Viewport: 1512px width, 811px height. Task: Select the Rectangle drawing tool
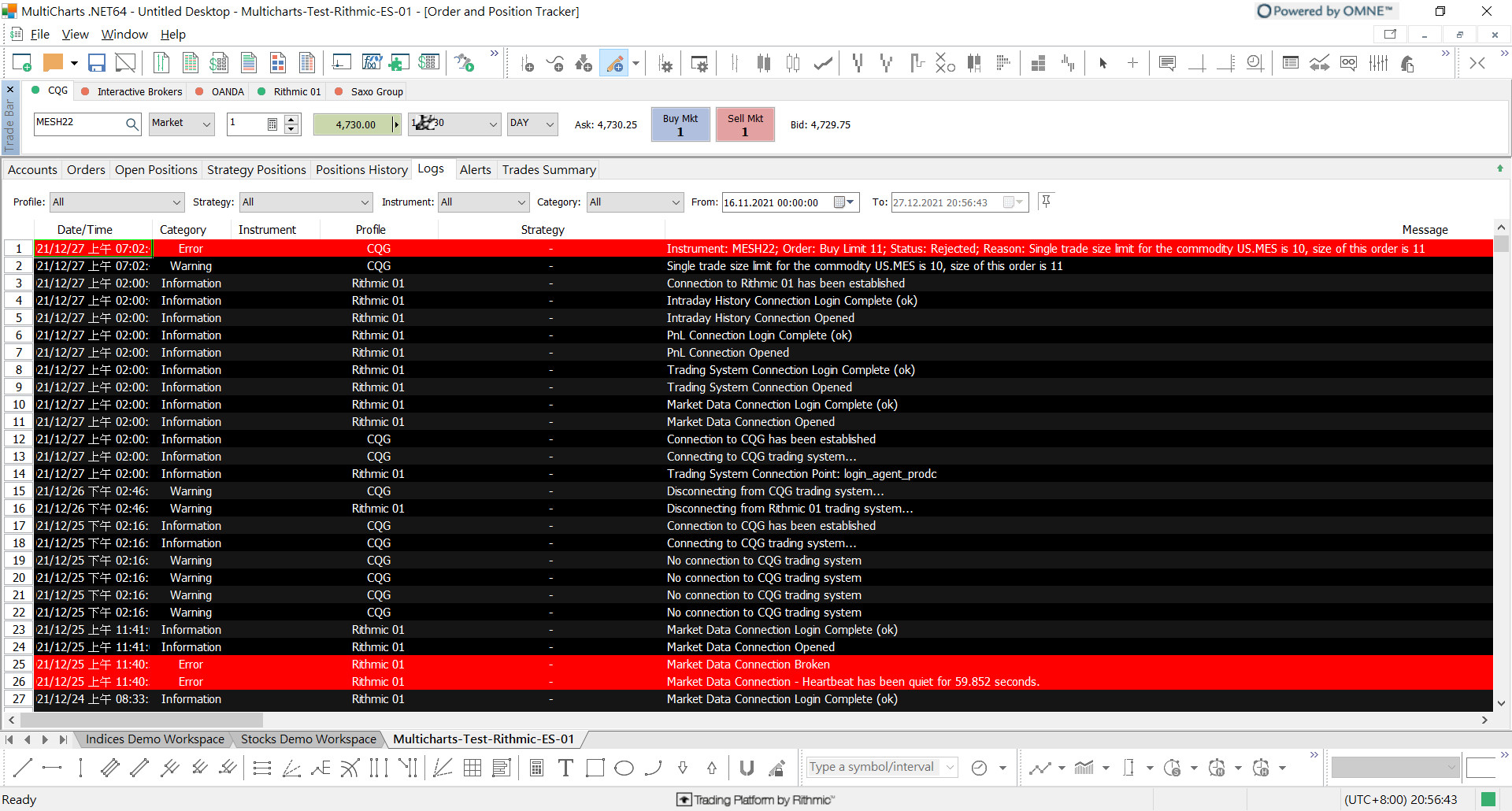[x=595, y=768]
